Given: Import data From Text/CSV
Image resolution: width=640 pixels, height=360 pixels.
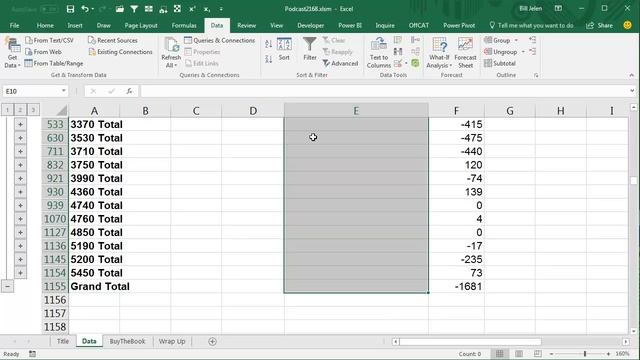Looking at the screenshot, I should click(49, 40).
